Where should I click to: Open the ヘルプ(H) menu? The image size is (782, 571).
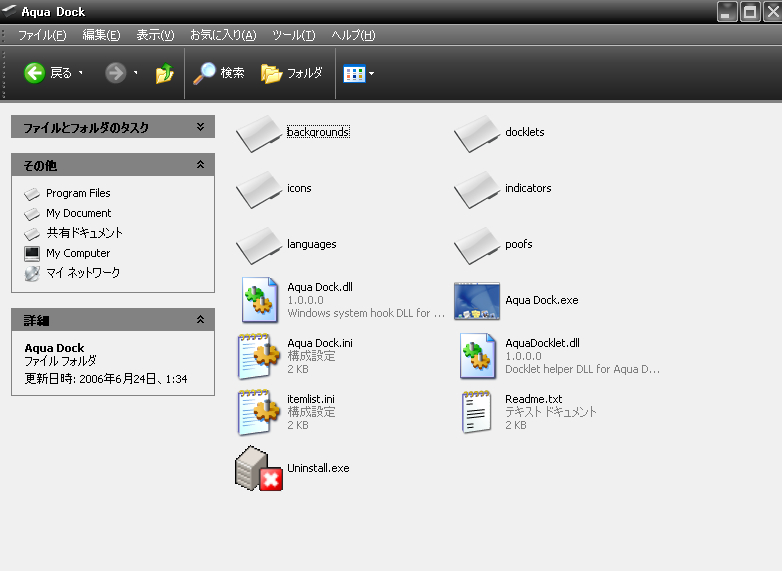(353, 35)
